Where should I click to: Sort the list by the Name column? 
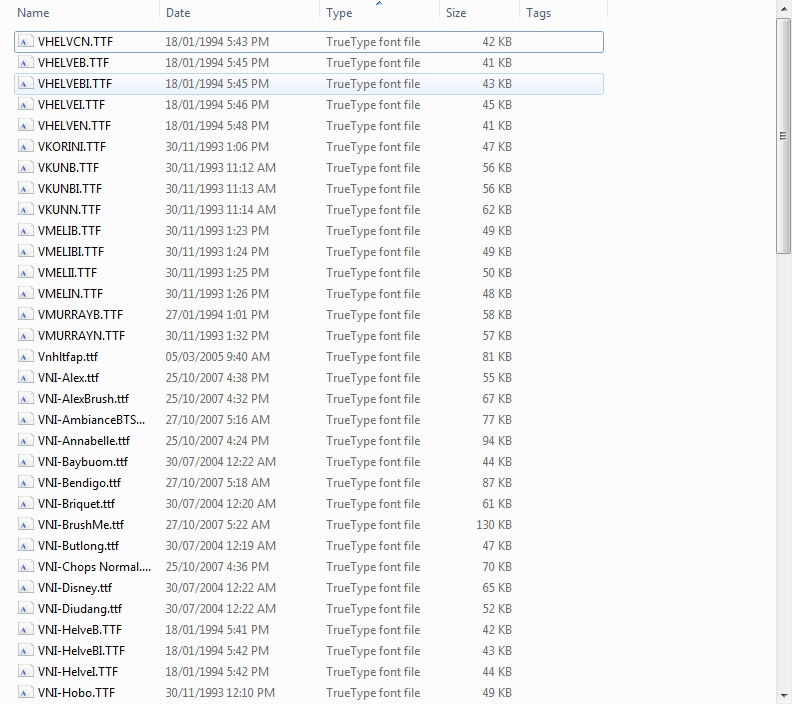[x=33, y=13]
